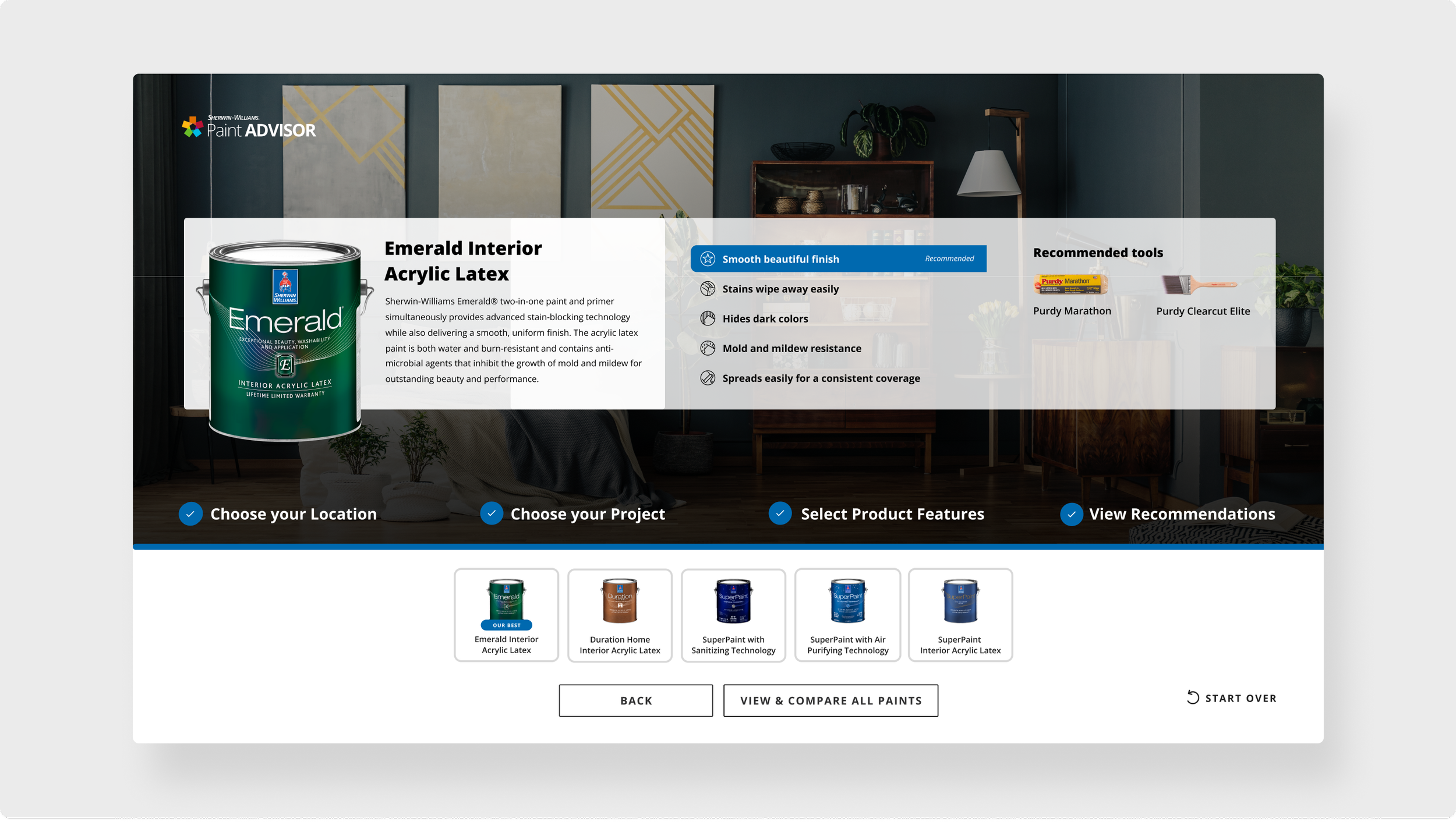The height and width of the screenshot is (822, 1456).
Task: Go to the View Recommendations step
Action: (x=1181, y=514)
